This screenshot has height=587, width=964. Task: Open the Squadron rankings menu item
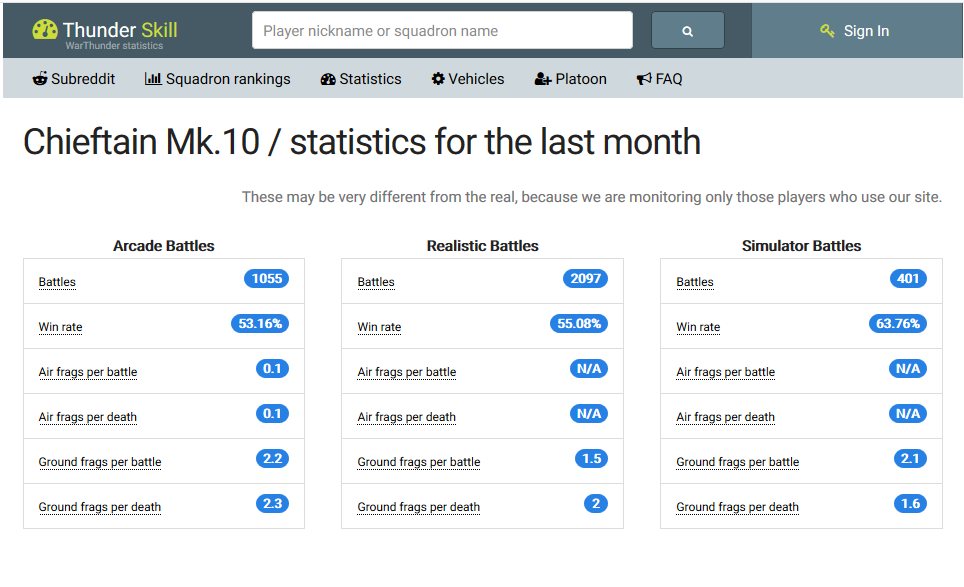tap(228, 79)
